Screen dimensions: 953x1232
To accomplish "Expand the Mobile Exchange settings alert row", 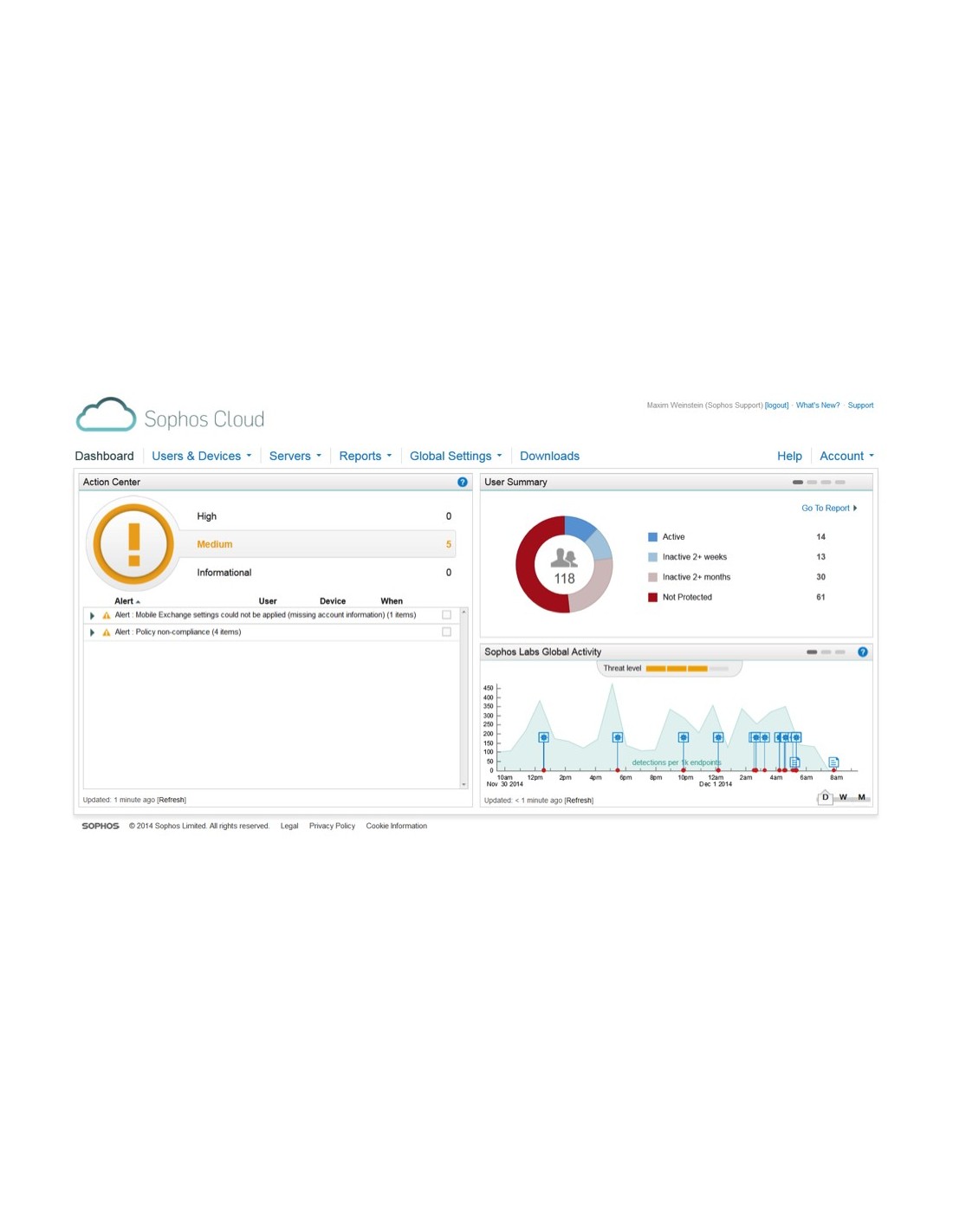I will pos(92,615).
